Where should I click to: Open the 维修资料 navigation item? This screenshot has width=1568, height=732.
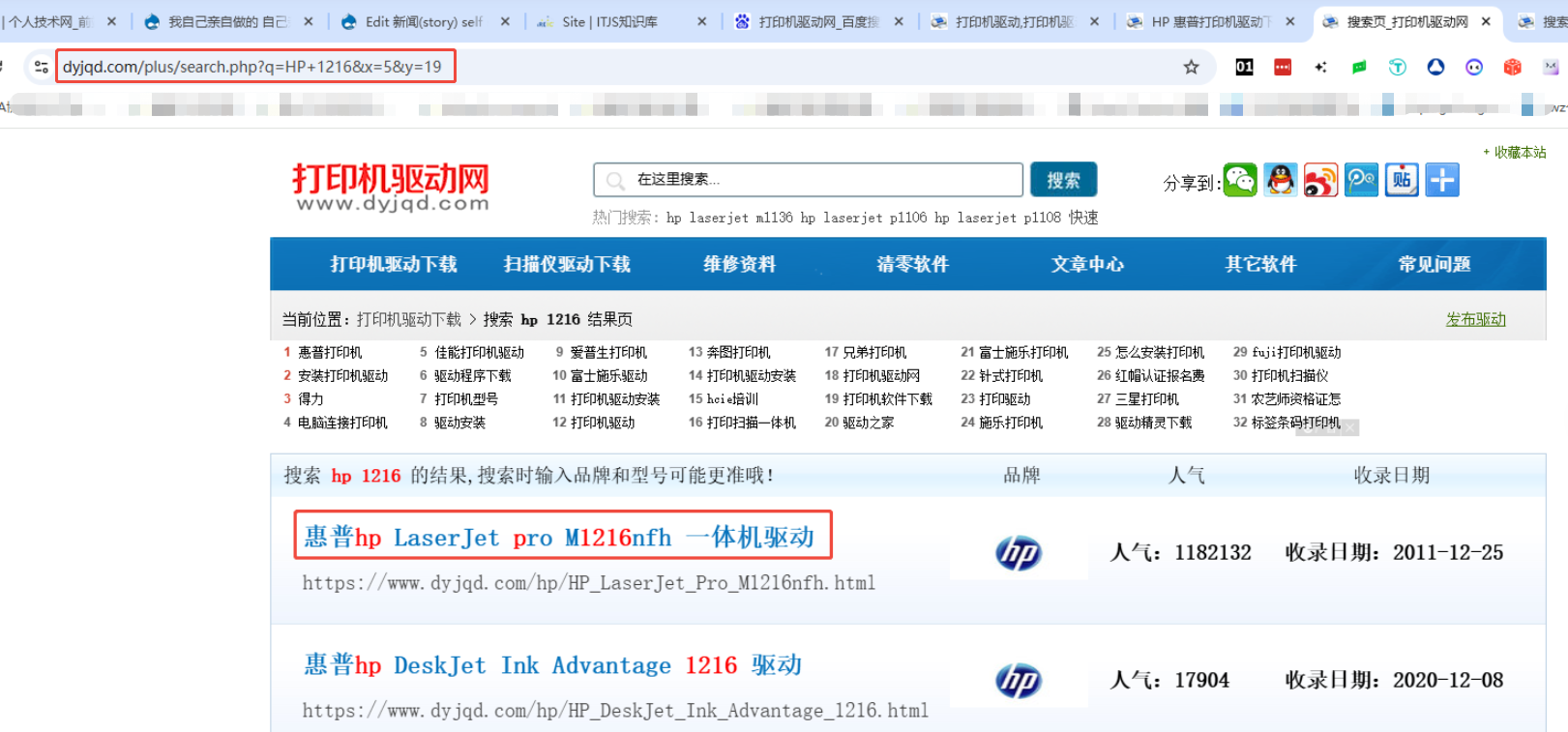coord(740,264)
